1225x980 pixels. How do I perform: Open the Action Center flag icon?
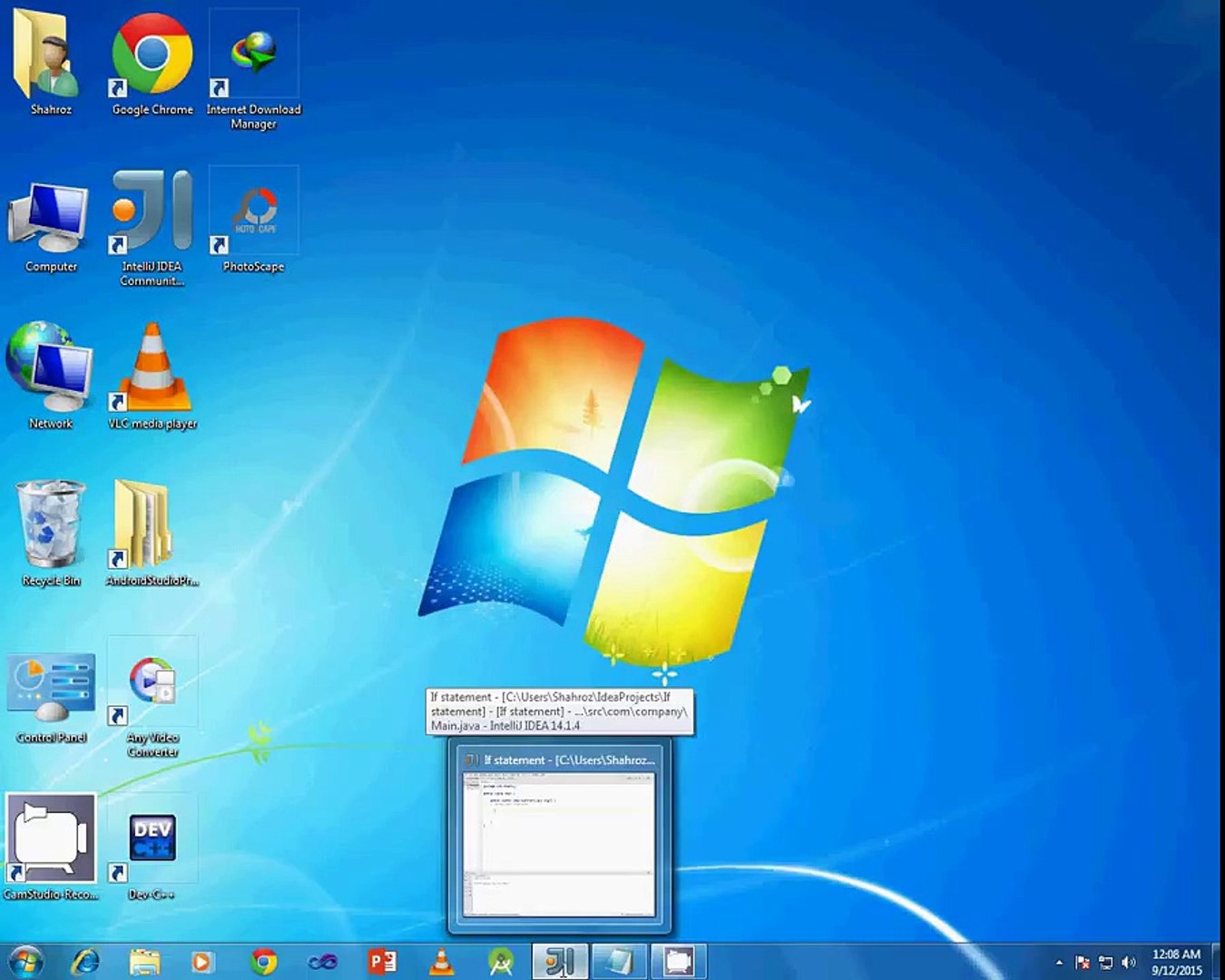point(1082,962)
